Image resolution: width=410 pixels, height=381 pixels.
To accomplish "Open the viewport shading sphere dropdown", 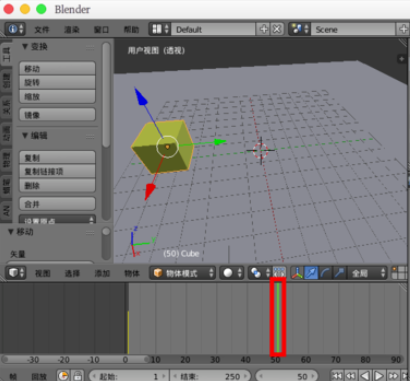I will coord(232,273).
